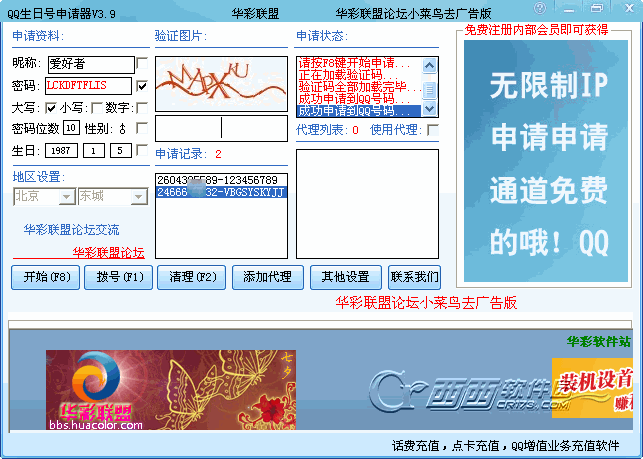
Task: Click the empty proxy list box
Action: tap(367, 204)
